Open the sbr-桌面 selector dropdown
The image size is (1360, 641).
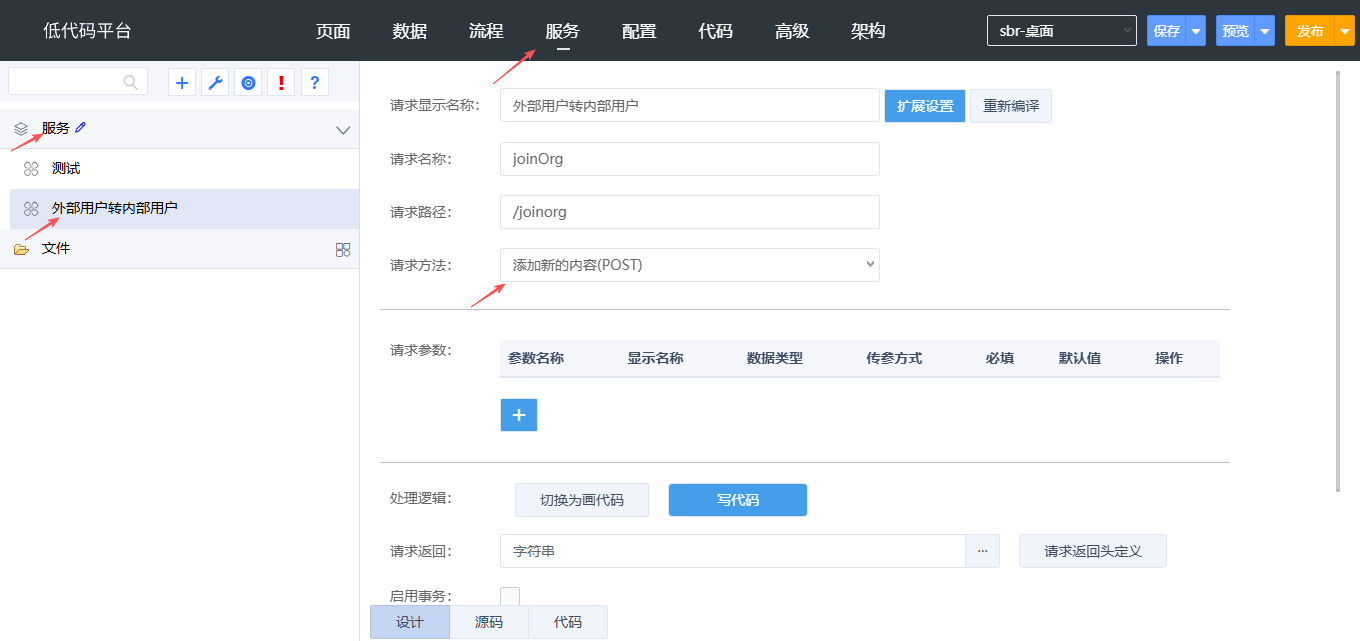click(1061, 31)
